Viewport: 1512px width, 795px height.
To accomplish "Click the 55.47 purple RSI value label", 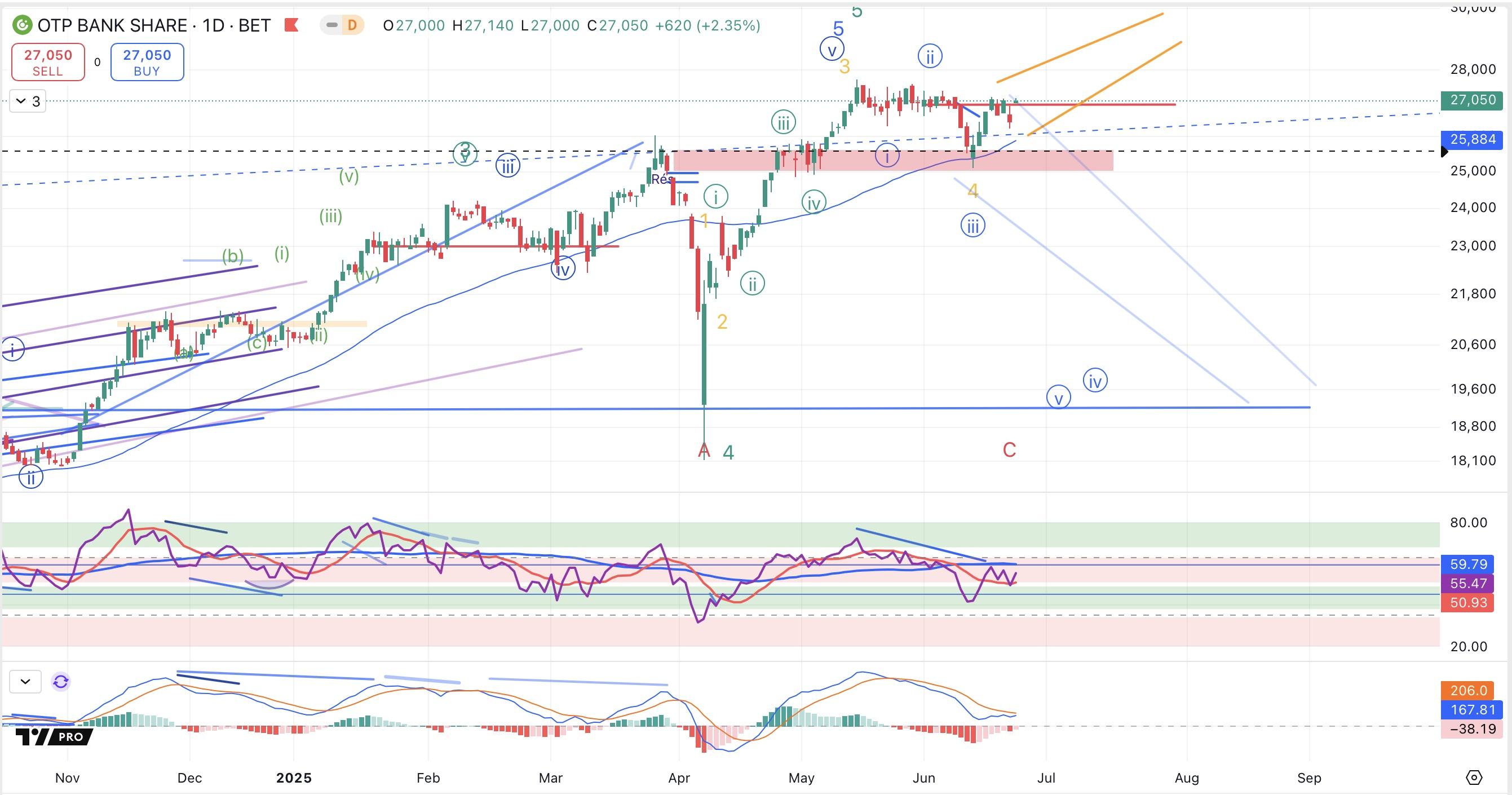I will [1468, 583].
